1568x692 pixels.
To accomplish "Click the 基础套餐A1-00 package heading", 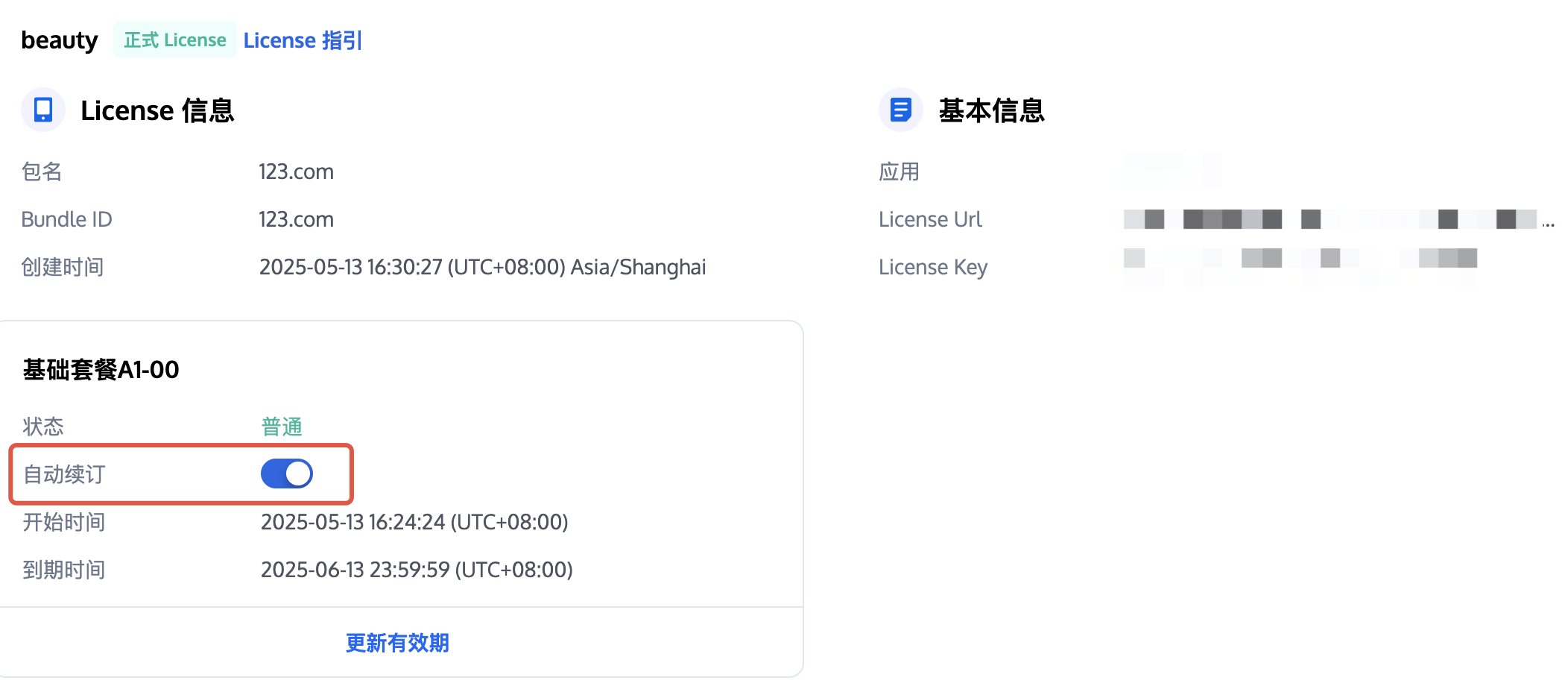I will coord(101,370).
